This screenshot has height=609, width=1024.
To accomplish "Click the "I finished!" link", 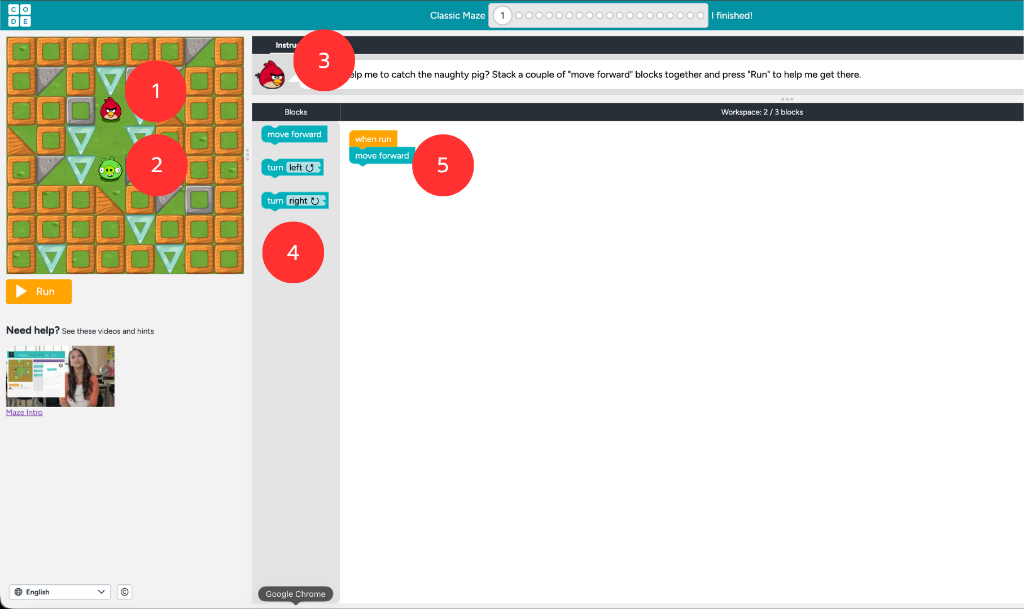I will pyautogui.click(x=731, y=16).
